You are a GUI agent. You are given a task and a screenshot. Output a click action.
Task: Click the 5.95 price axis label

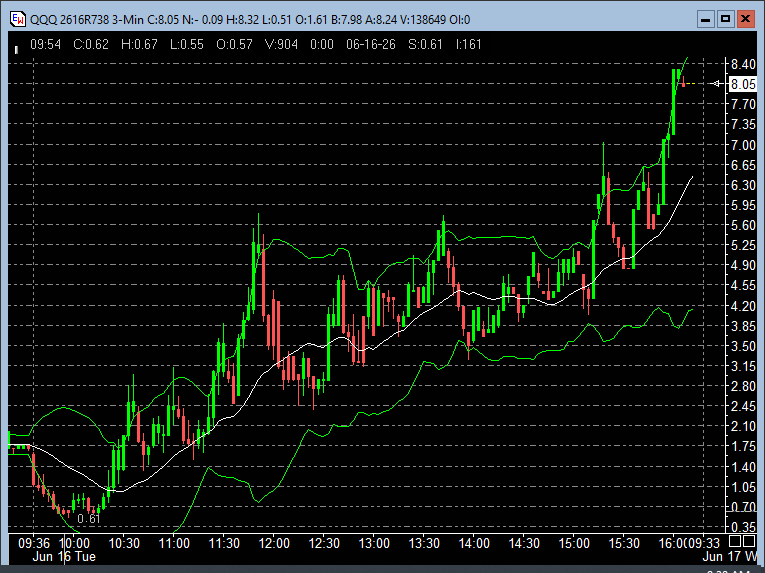(743, 205)
